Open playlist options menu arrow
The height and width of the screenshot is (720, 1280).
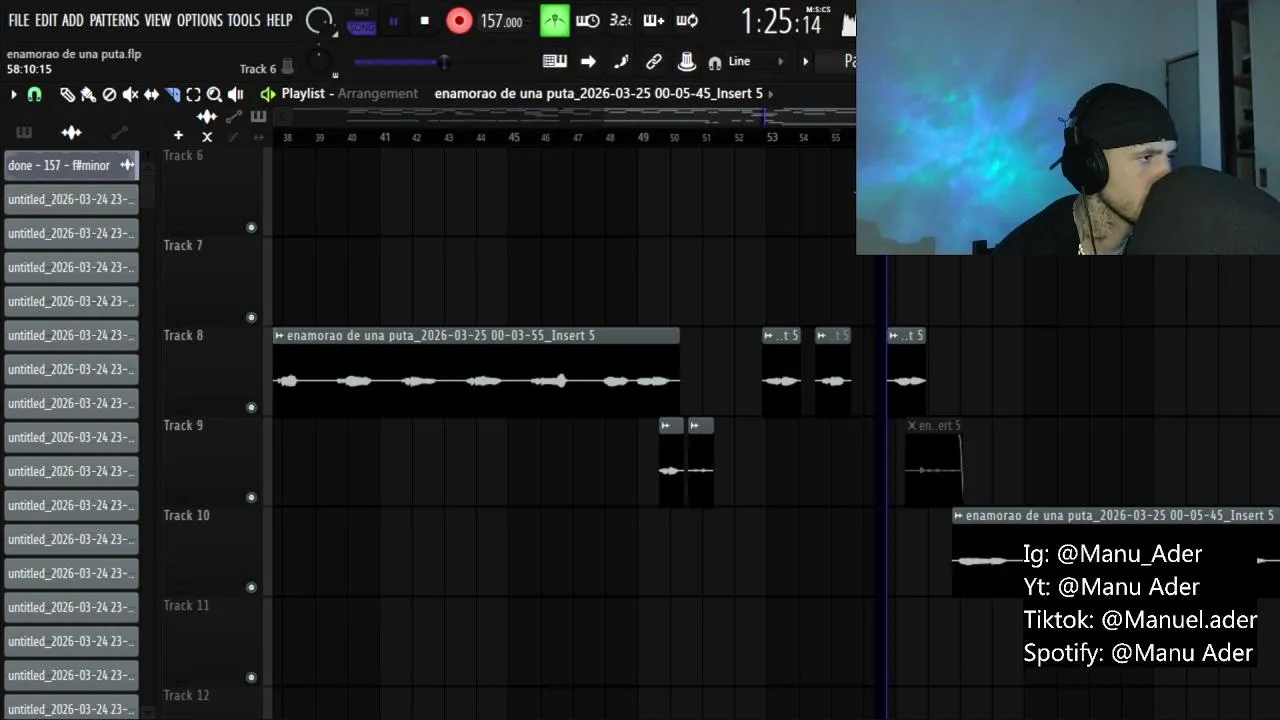[13, 94]
